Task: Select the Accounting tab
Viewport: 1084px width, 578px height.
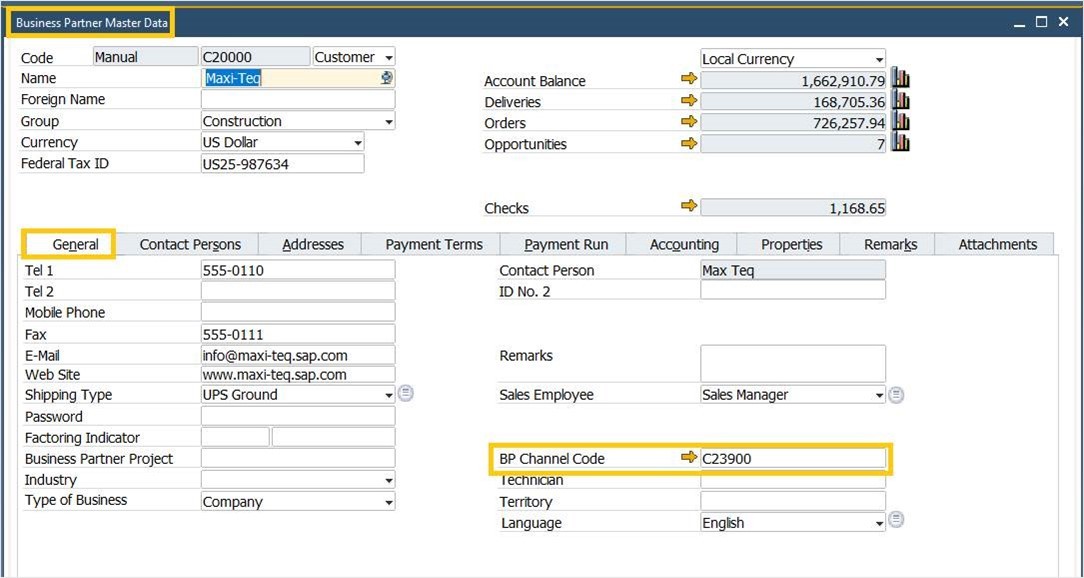Action: [684, 244]
